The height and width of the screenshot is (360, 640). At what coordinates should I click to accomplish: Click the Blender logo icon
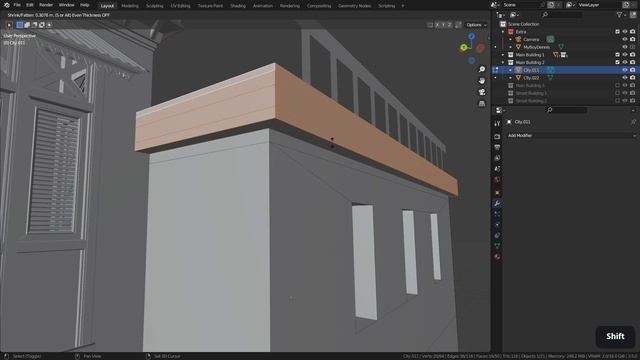[7, 5]
